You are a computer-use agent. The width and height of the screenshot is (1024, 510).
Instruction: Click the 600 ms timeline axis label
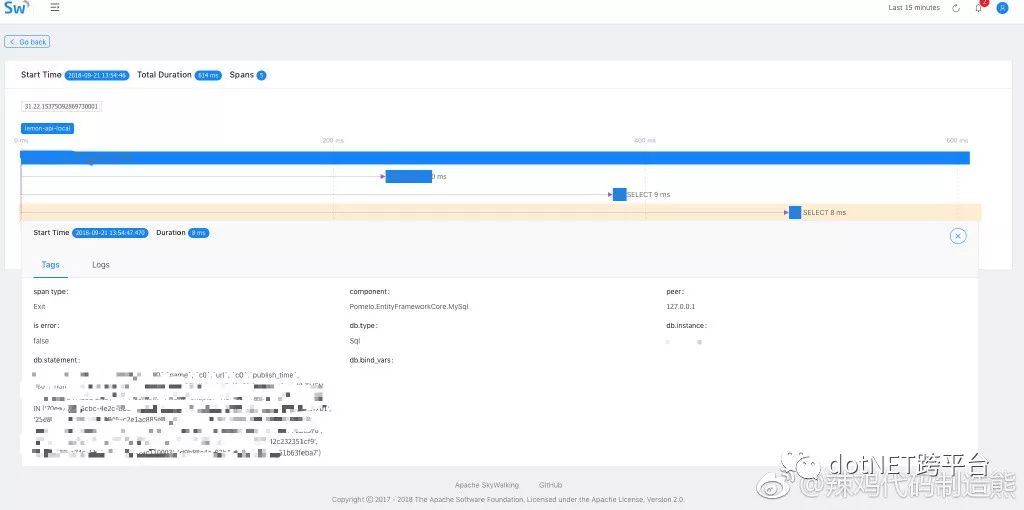pyautogui.click(x=957, y=140)
